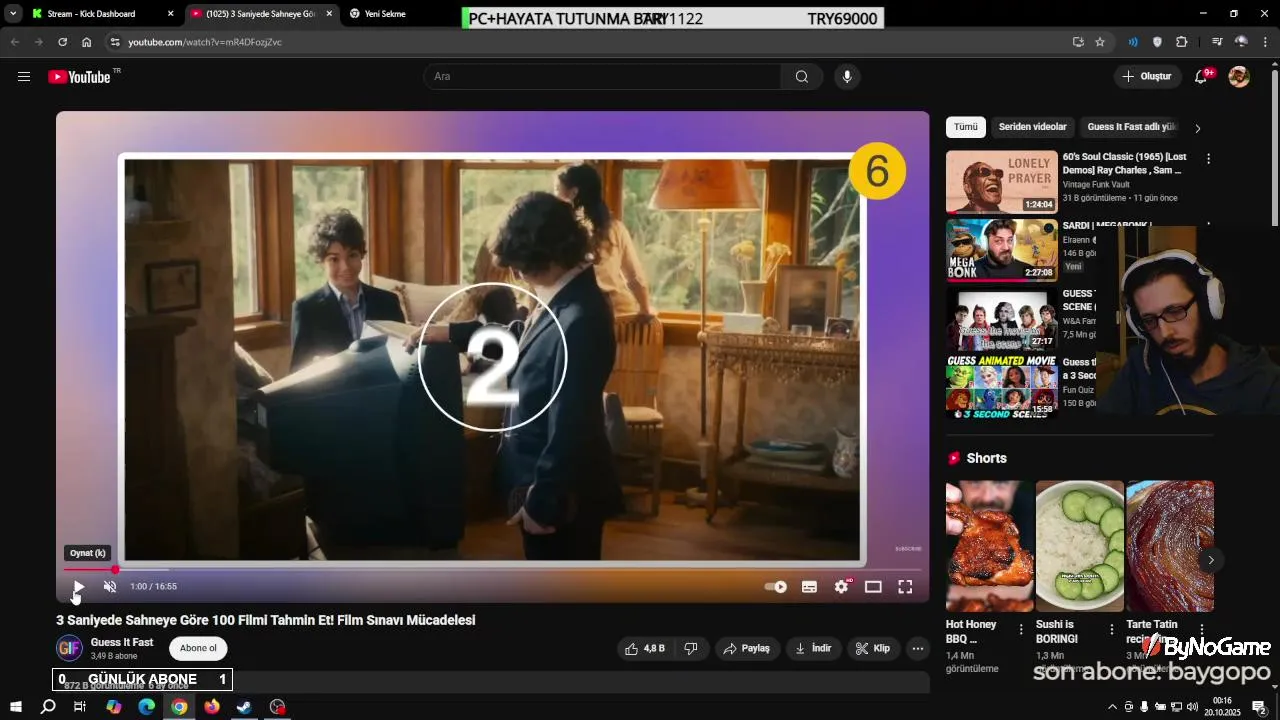The image size is (1280, 720).
Task: Share the video via Paylaş
Action: 747,648
